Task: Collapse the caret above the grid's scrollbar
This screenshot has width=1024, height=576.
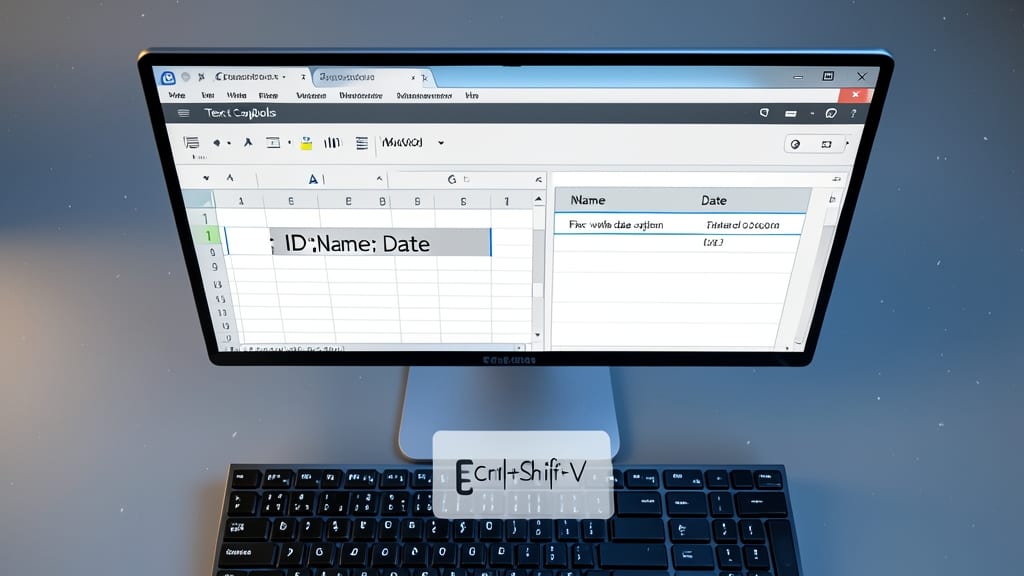Action: (x=539, y=180)
